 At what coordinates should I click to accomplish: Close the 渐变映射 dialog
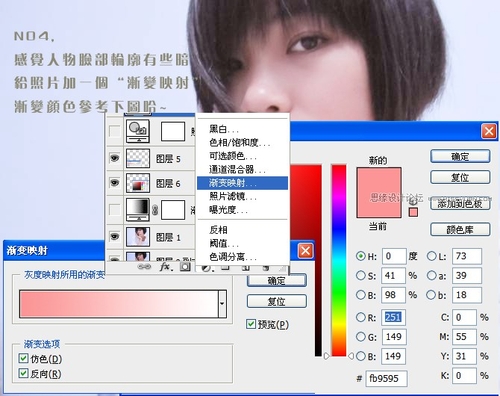(x=306, y=251)
